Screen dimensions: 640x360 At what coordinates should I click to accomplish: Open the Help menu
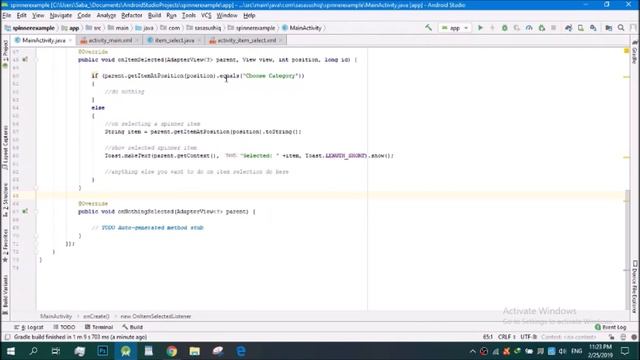point(249,16)
